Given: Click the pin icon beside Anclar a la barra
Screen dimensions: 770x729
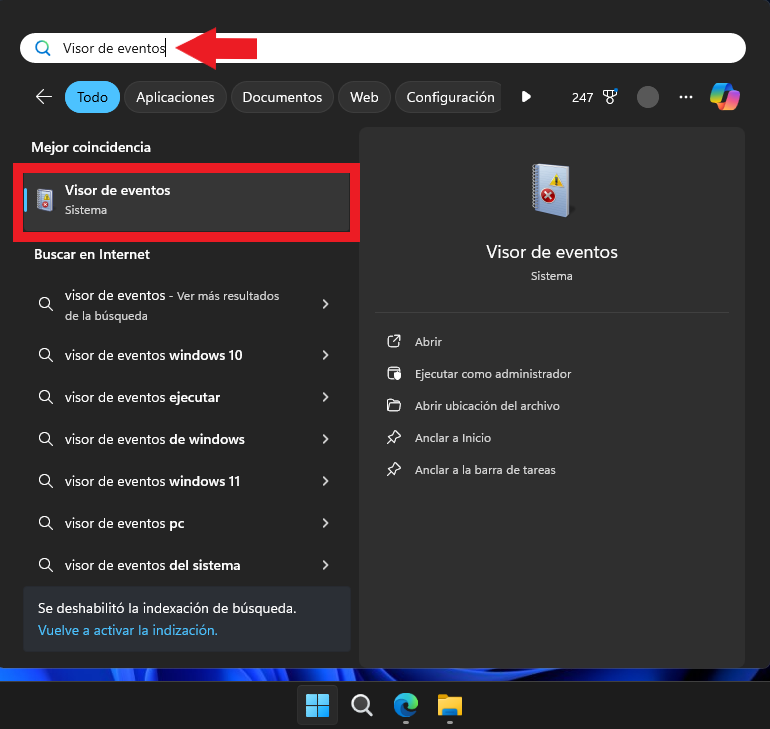Looking at the screenshot, I should (x=394, y=469).
